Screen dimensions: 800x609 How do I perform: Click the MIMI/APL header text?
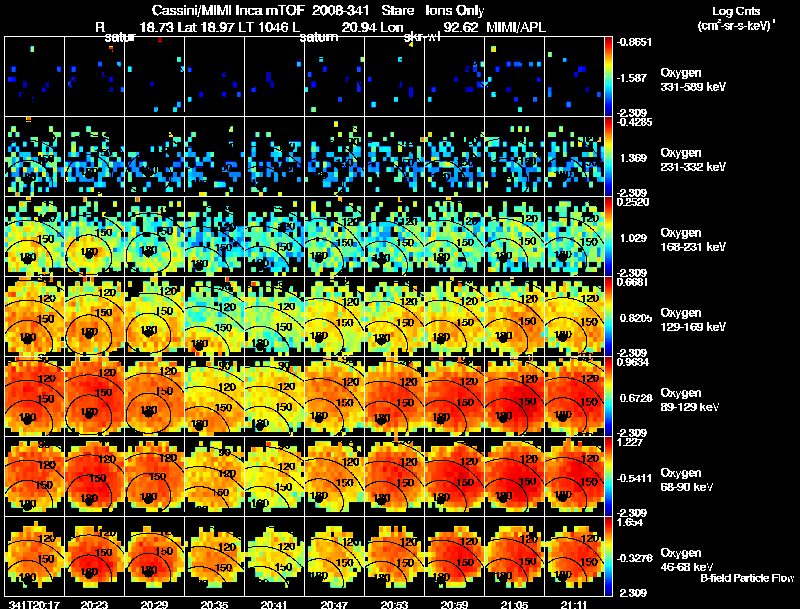pyautogui.click(x=516, y=27)
